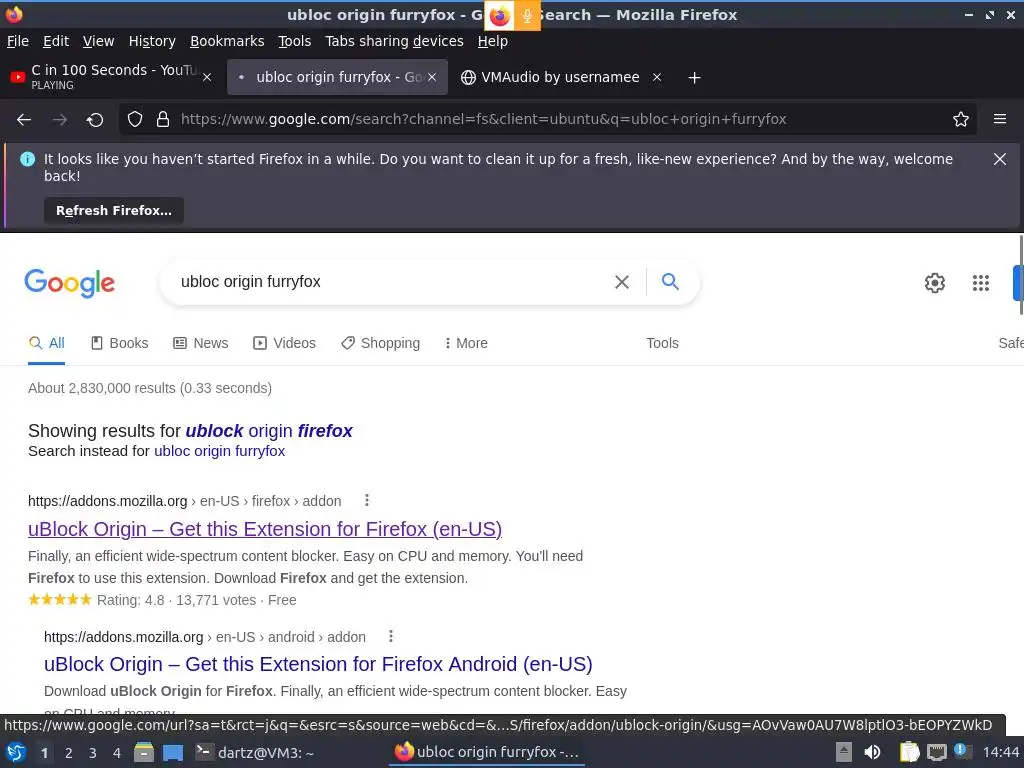The image size is (1024, 768).
Task: Close the VMAudio by usernamee tab
Action: point(657,77)
